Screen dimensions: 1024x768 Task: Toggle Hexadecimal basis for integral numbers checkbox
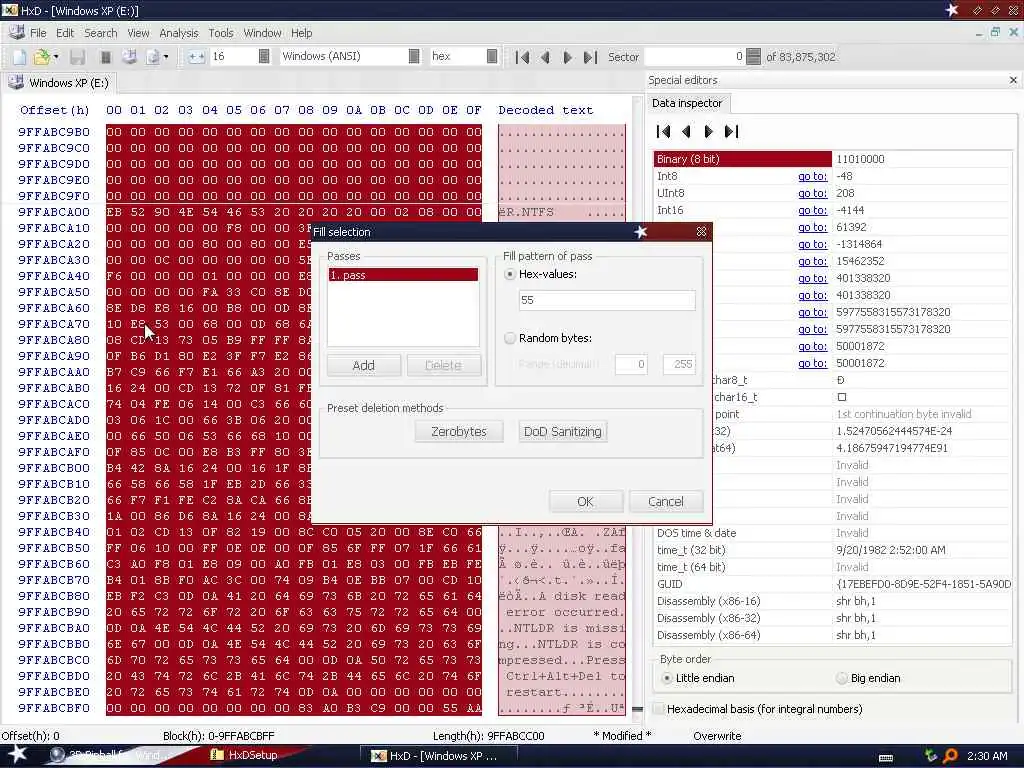[x=658, y=709]
